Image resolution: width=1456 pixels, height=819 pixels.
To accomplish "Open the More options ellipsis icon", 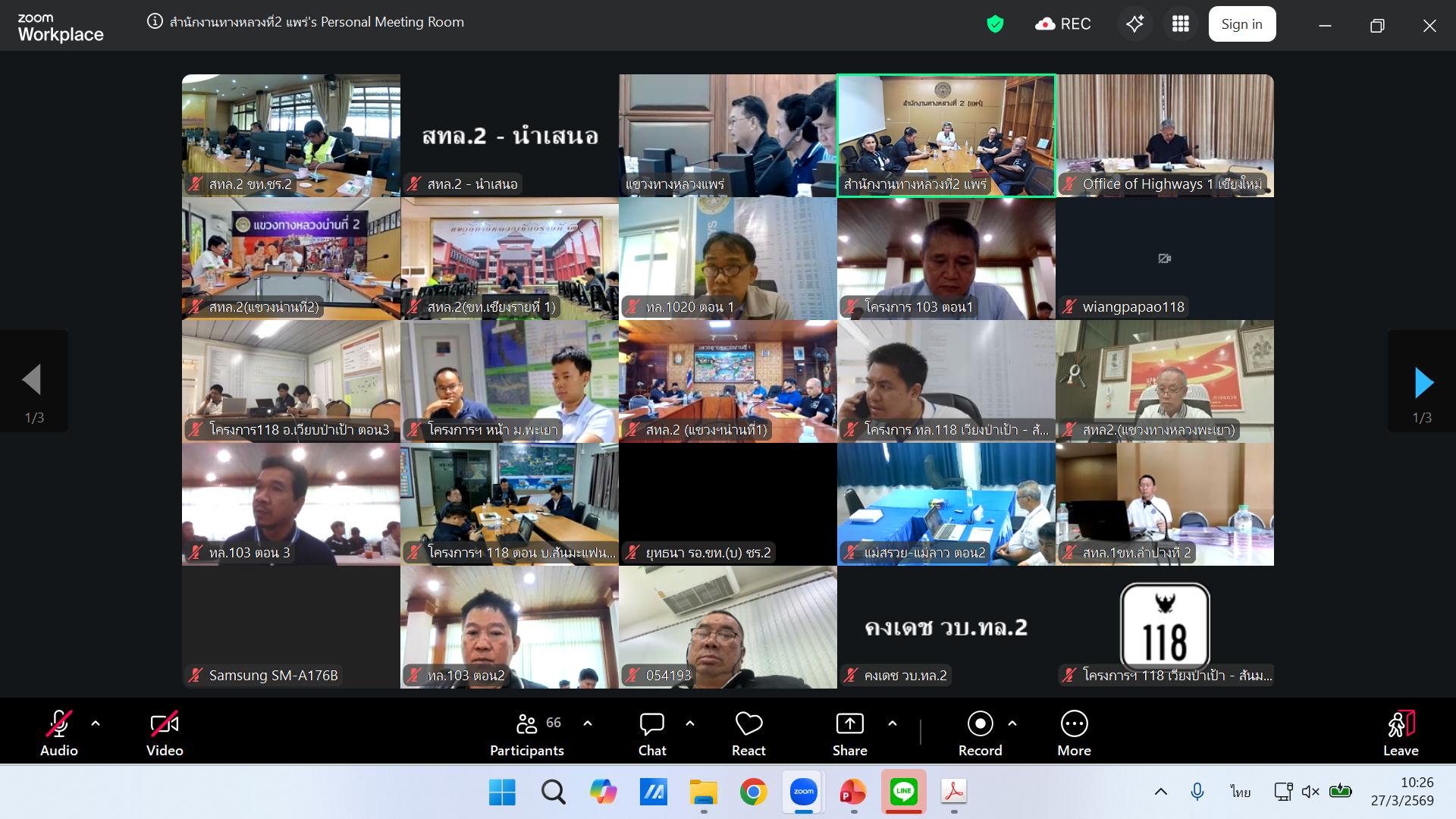I will click(1074, 725).
